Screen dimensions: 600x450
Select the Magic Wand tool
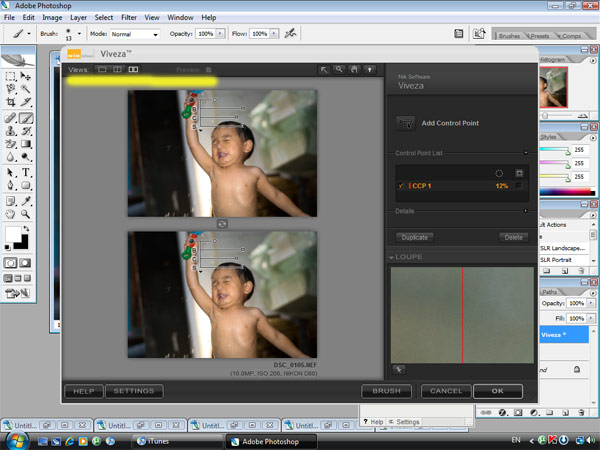(x=25, y=89)
